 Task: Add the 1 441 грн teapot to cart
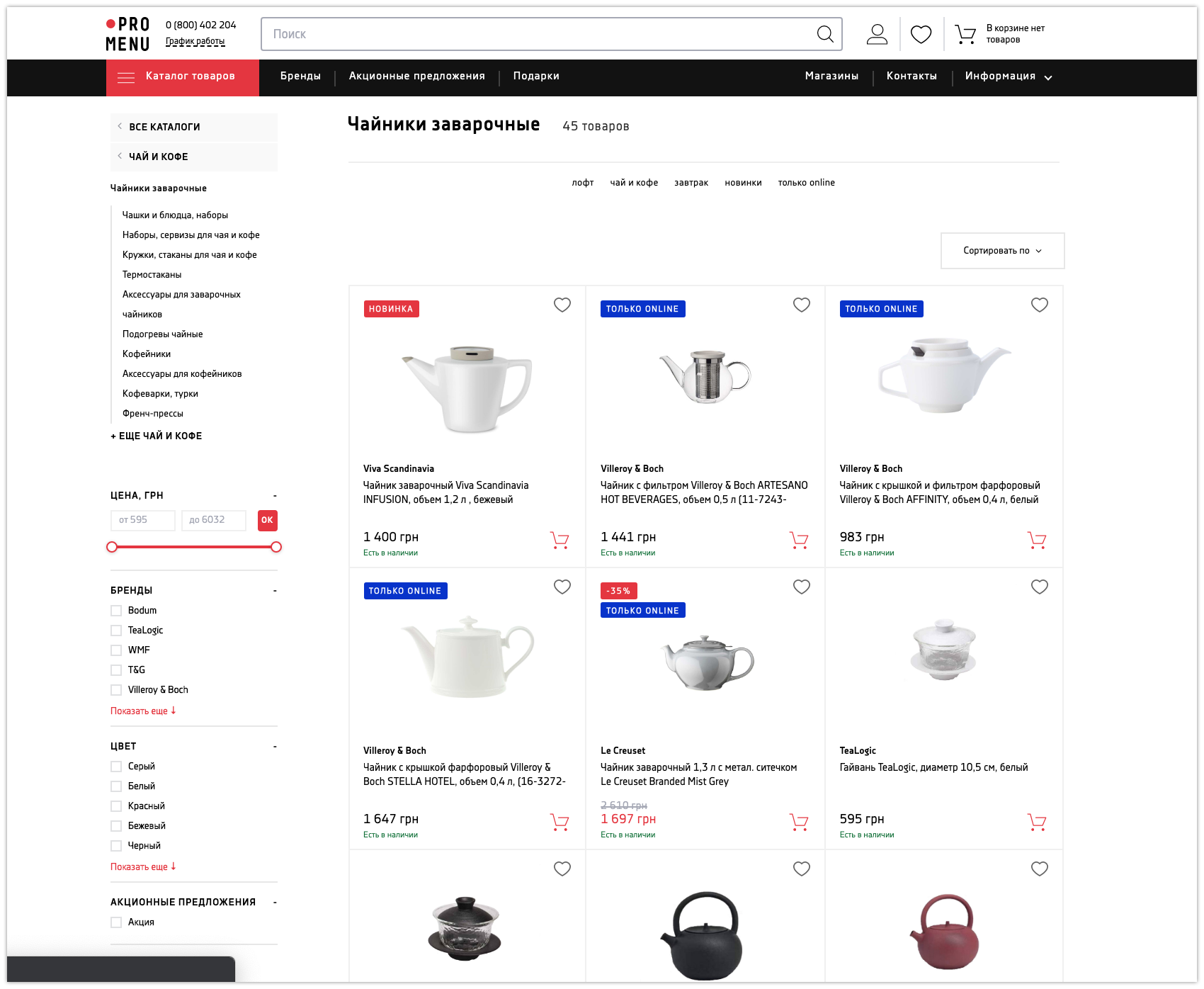798,541
